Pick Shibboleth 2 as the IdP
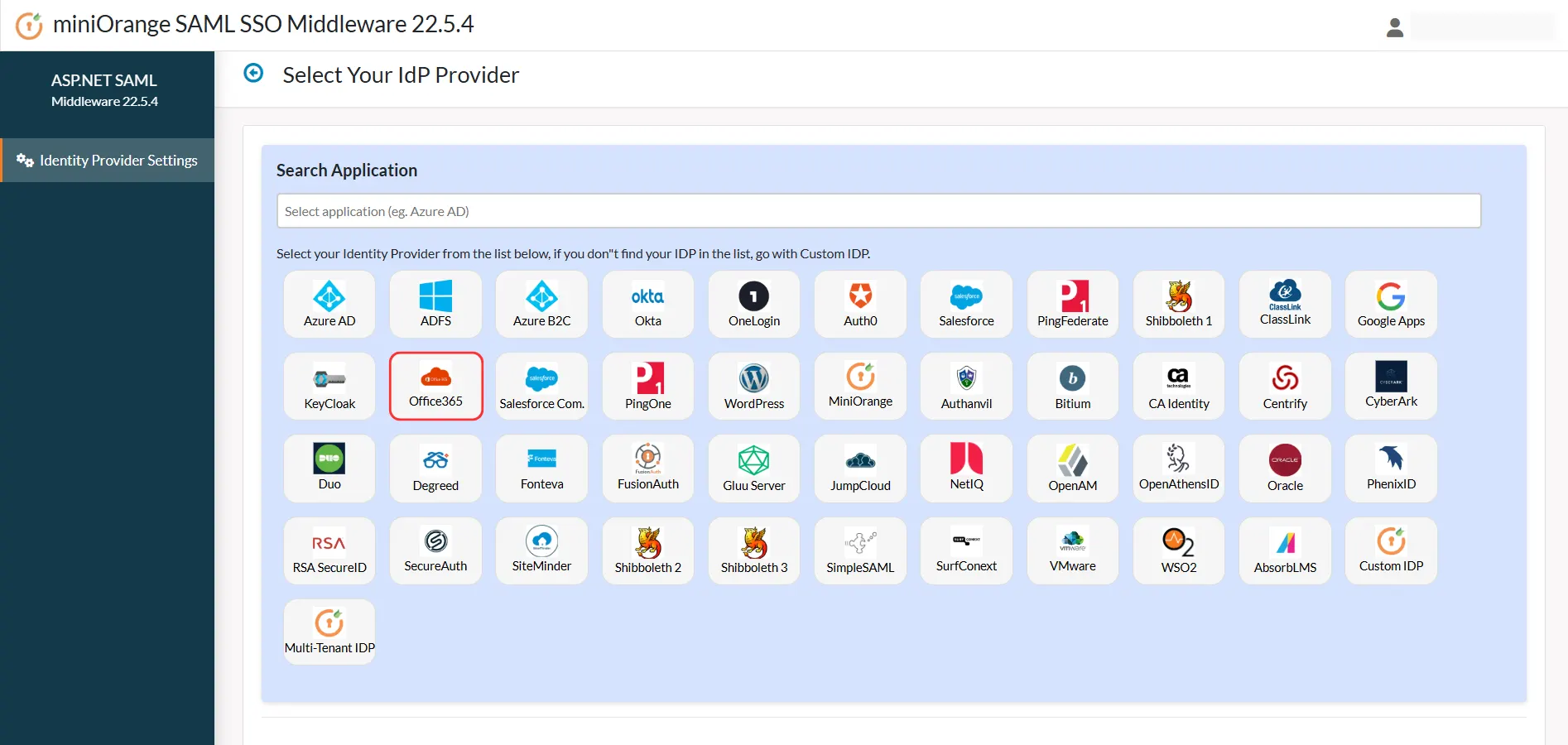This screenshot has width=1568, height=745. (647, 550)
